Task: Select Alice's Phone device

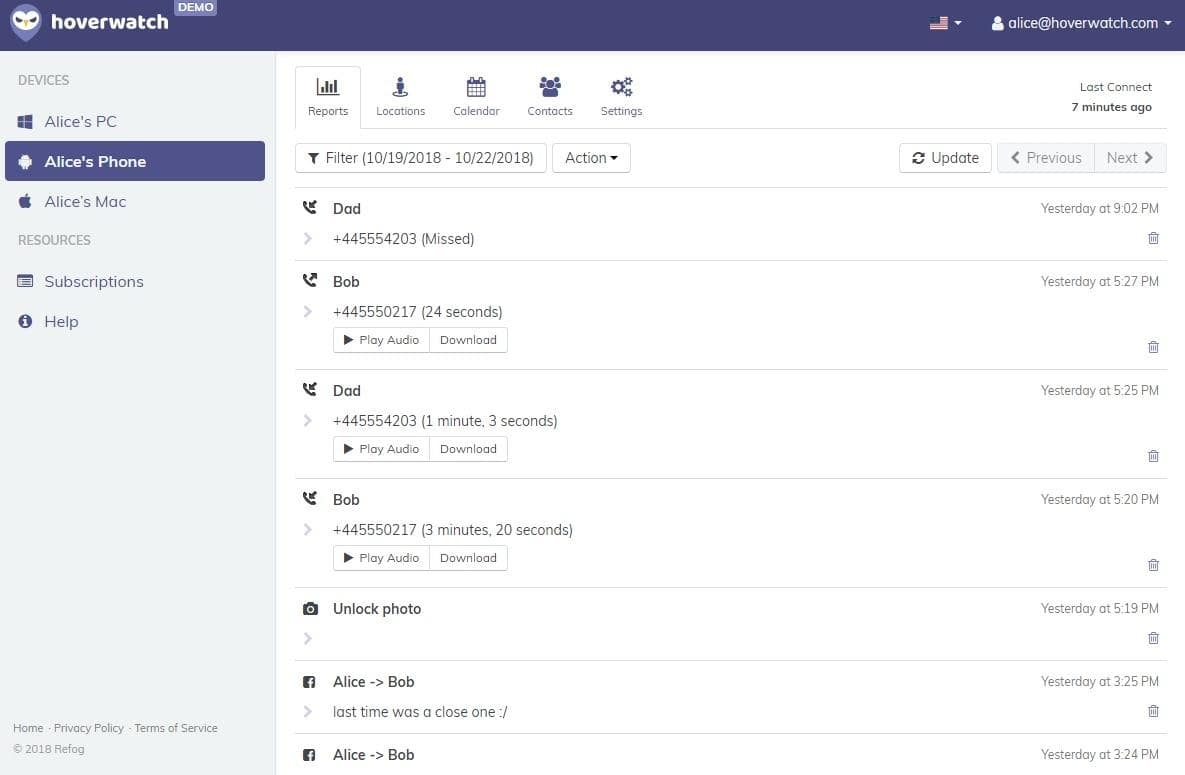Action: (x=135, y=161)
